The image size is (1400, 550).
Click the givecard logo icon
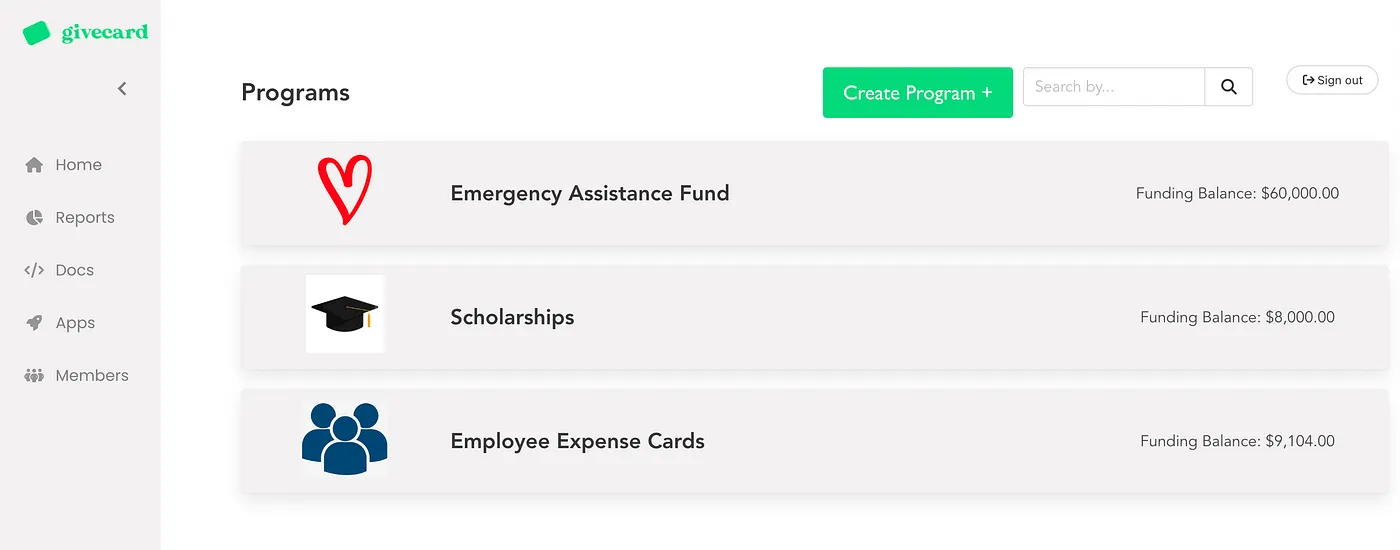click(36, 33)
